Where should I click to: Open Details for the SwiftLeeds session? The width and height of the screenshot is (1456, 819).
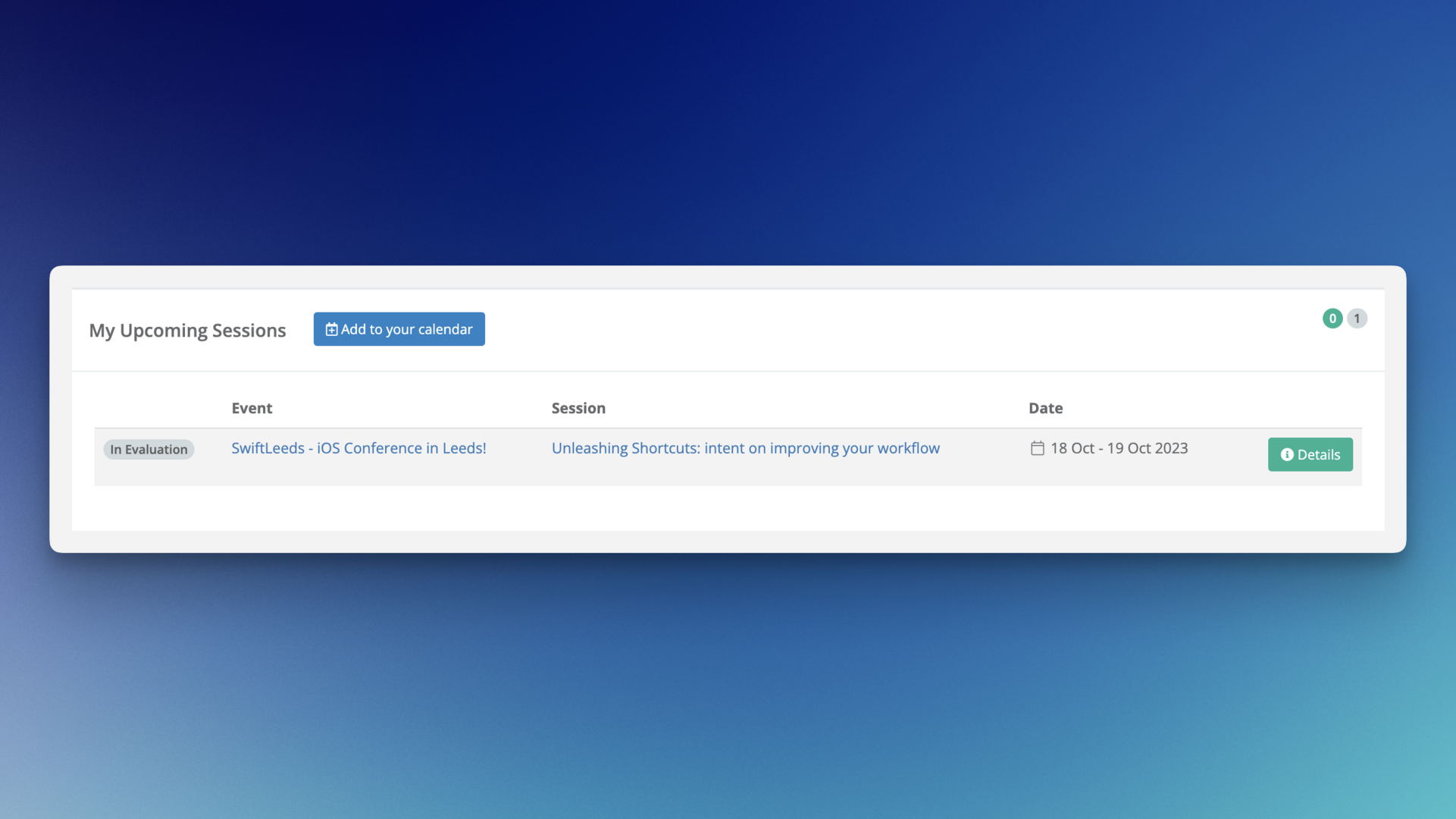[1310, 454]
